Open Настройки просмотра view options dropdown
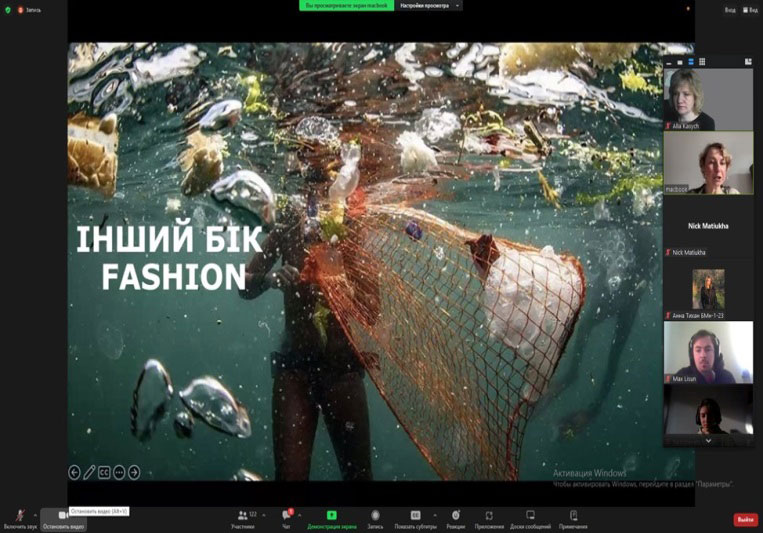763x533 pixels. (429, 6)
